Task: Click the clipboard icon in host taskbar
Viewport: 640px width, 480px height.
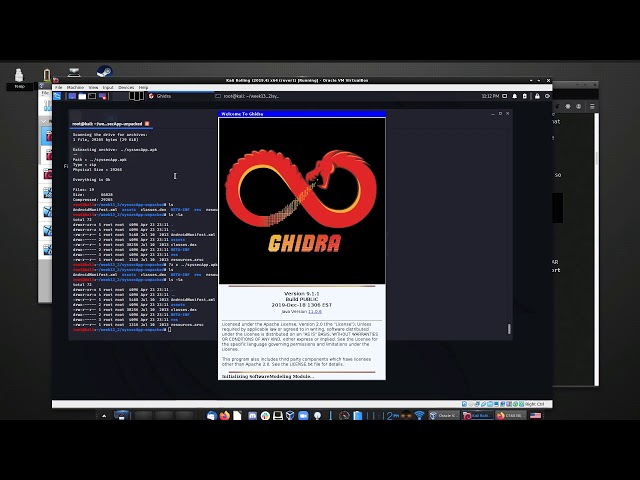Action: (x=358, y=416)
